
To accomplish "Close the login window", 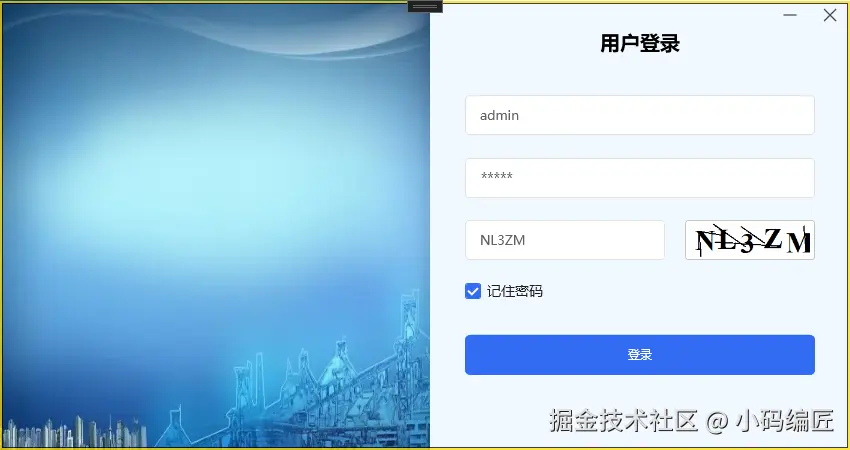I will pyautogui.click(x=830, y=15).
